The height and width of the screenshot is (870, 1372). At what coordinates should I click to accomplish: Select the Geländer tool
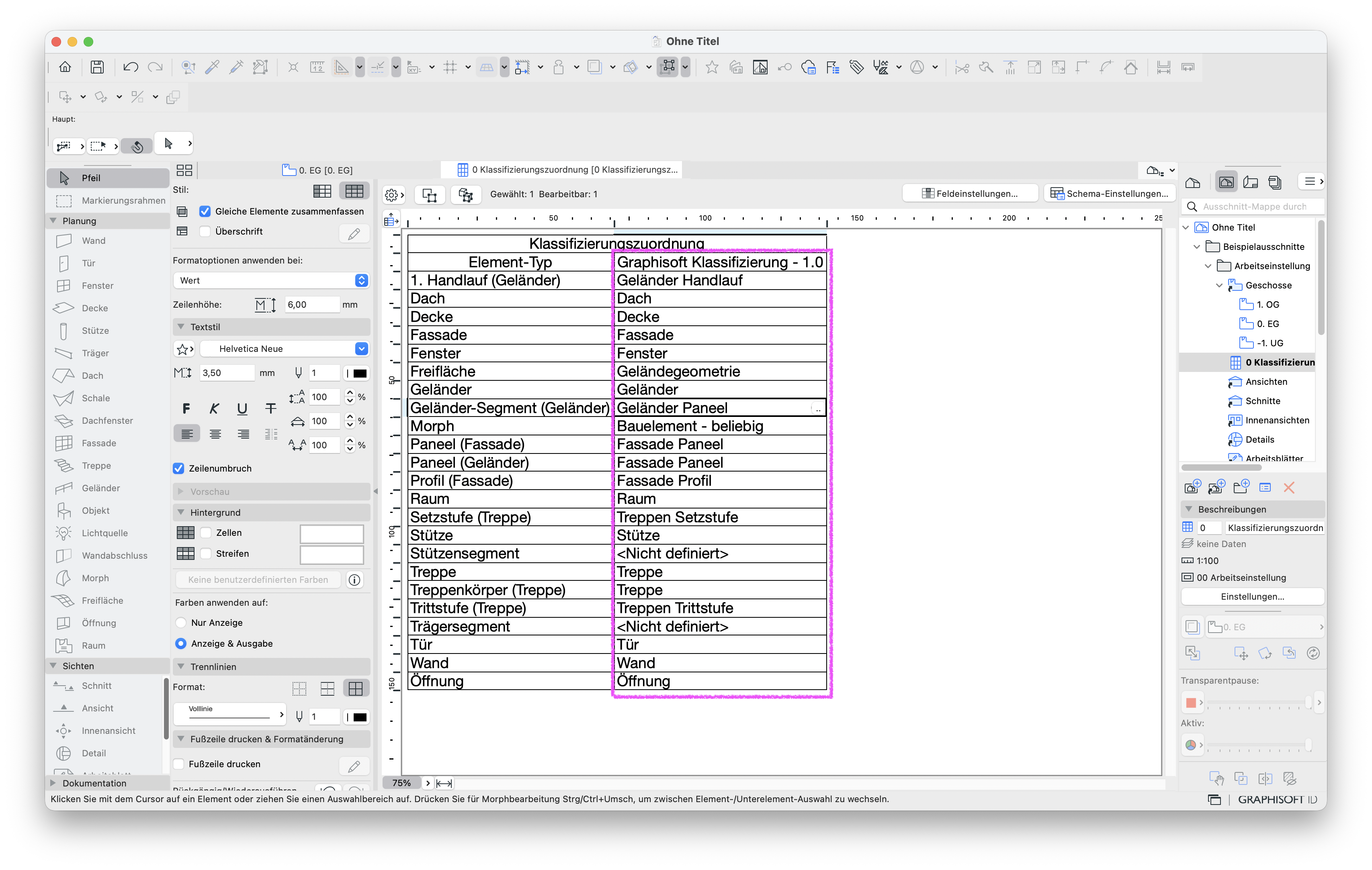click(108, 488)
